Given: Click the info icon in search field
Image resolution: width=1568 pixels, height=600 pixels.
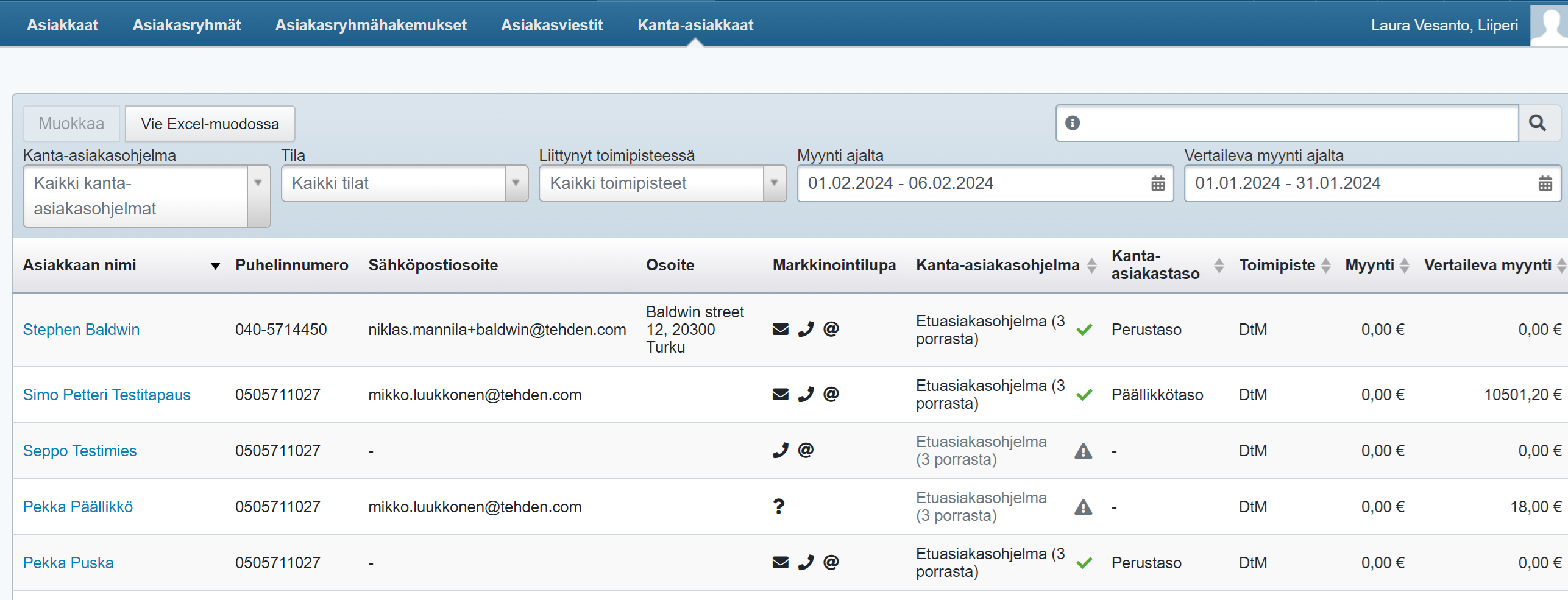Looking at the screenshot, I should tap(1072, 123).
